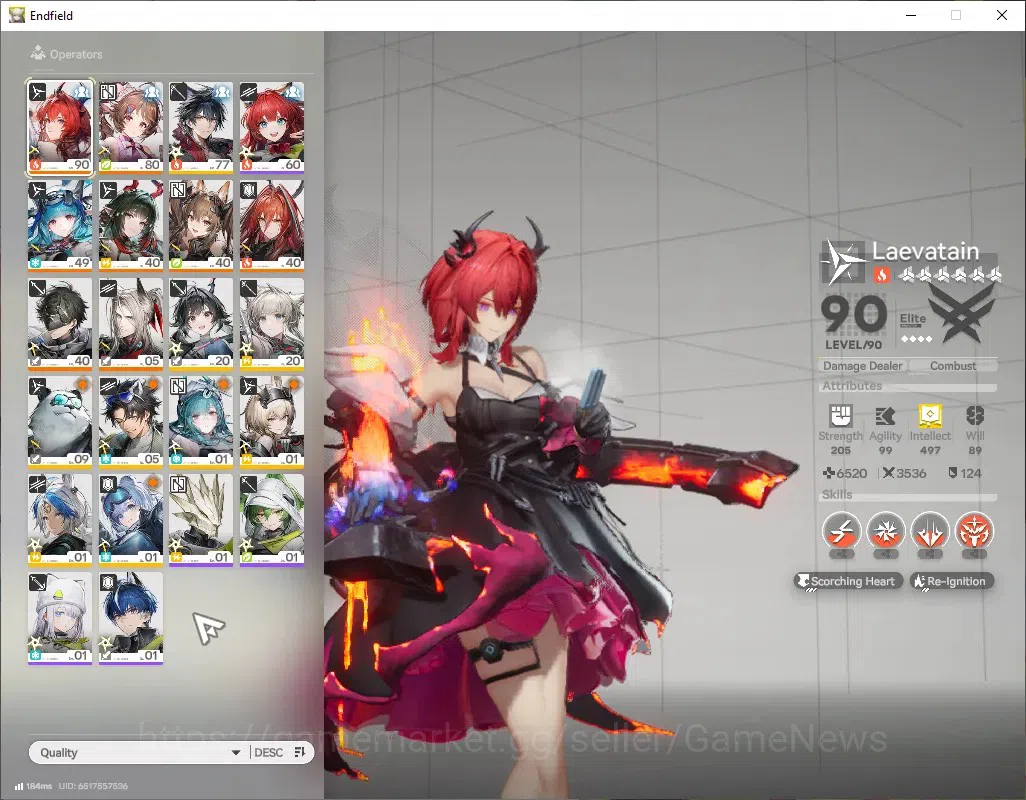This screenshot has width=1026, height=800.
Task: Click Laevatain's class emblem icon
Action: point(842,261)
